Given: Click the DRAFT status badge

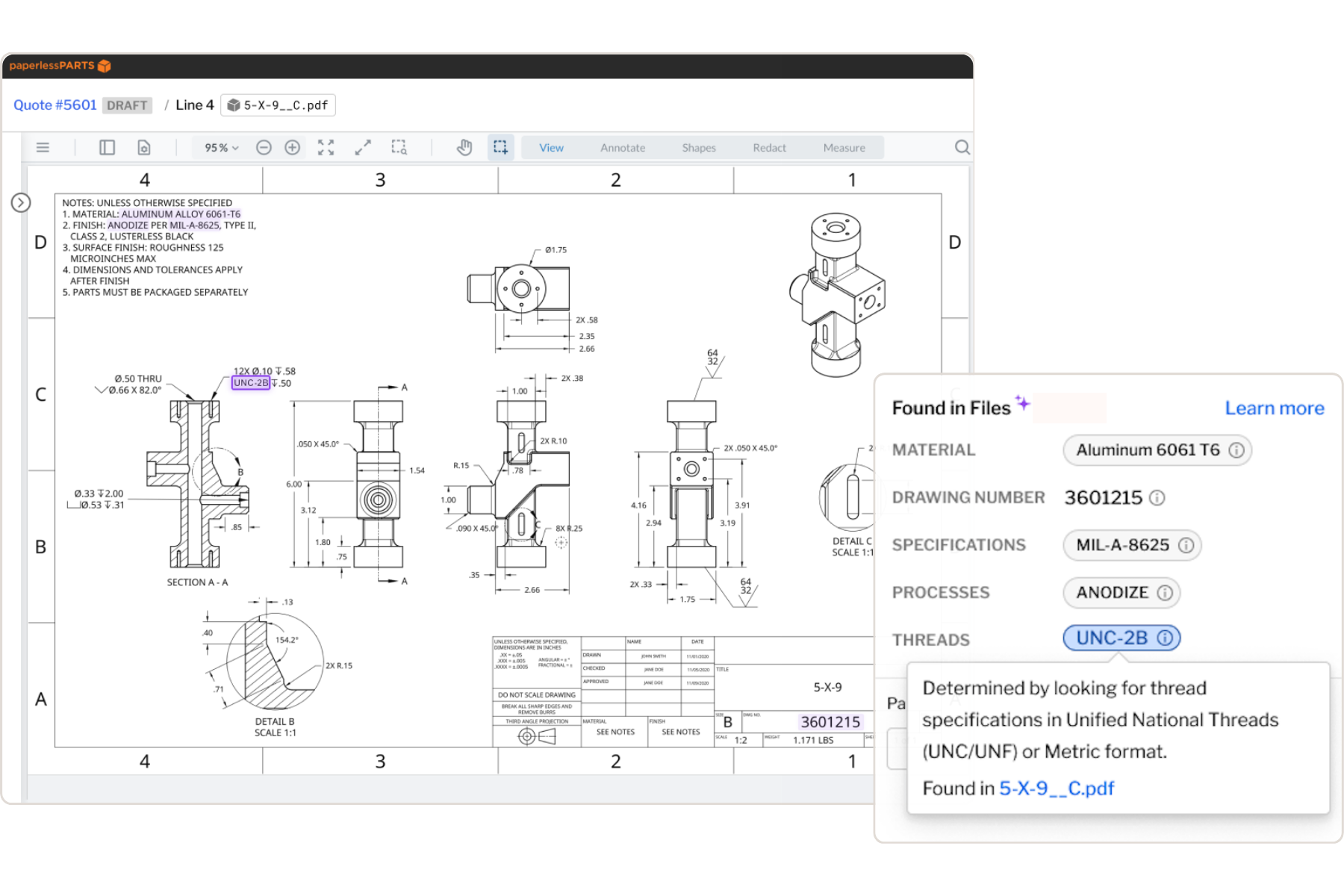Looking at the screenshot, I should [x=127, y=105].
